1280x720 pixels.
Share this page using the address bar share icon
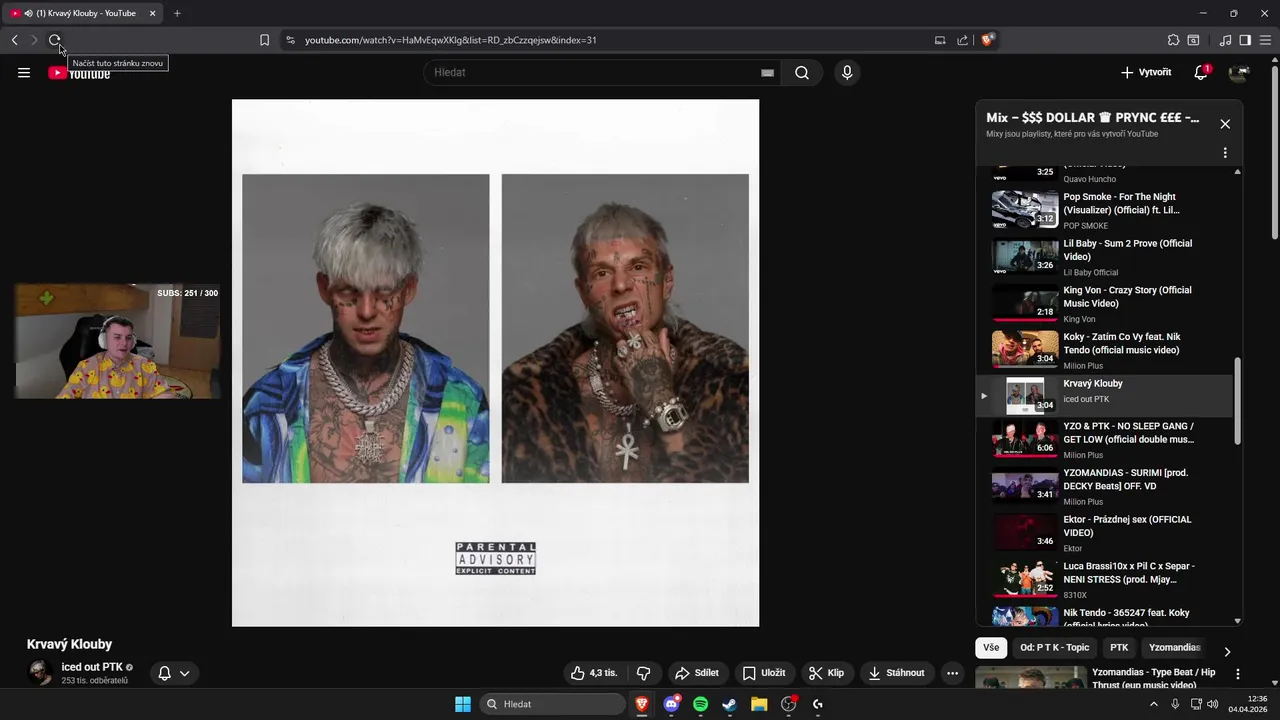coord(962,40)
